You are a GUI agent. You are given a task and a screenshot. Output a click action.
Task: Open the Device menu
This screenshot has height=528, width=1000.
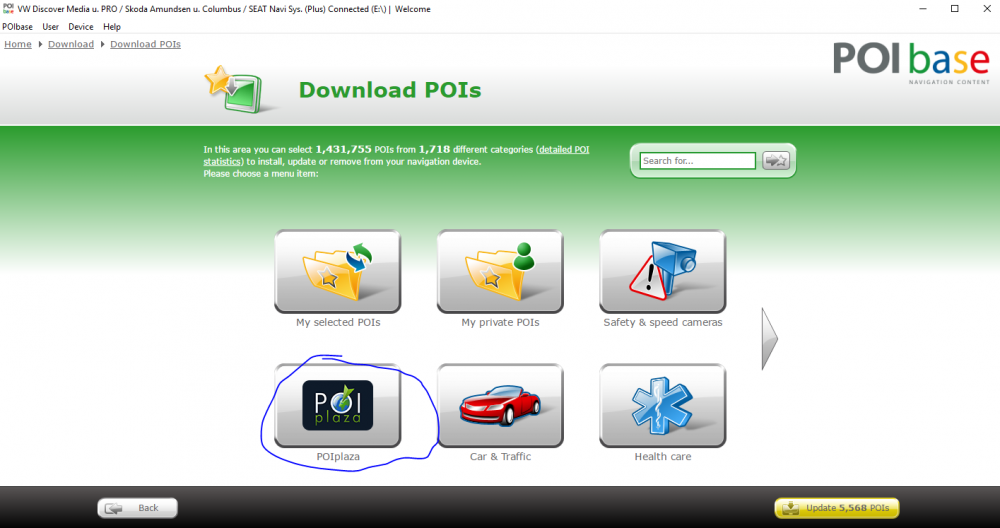(81, 27)
